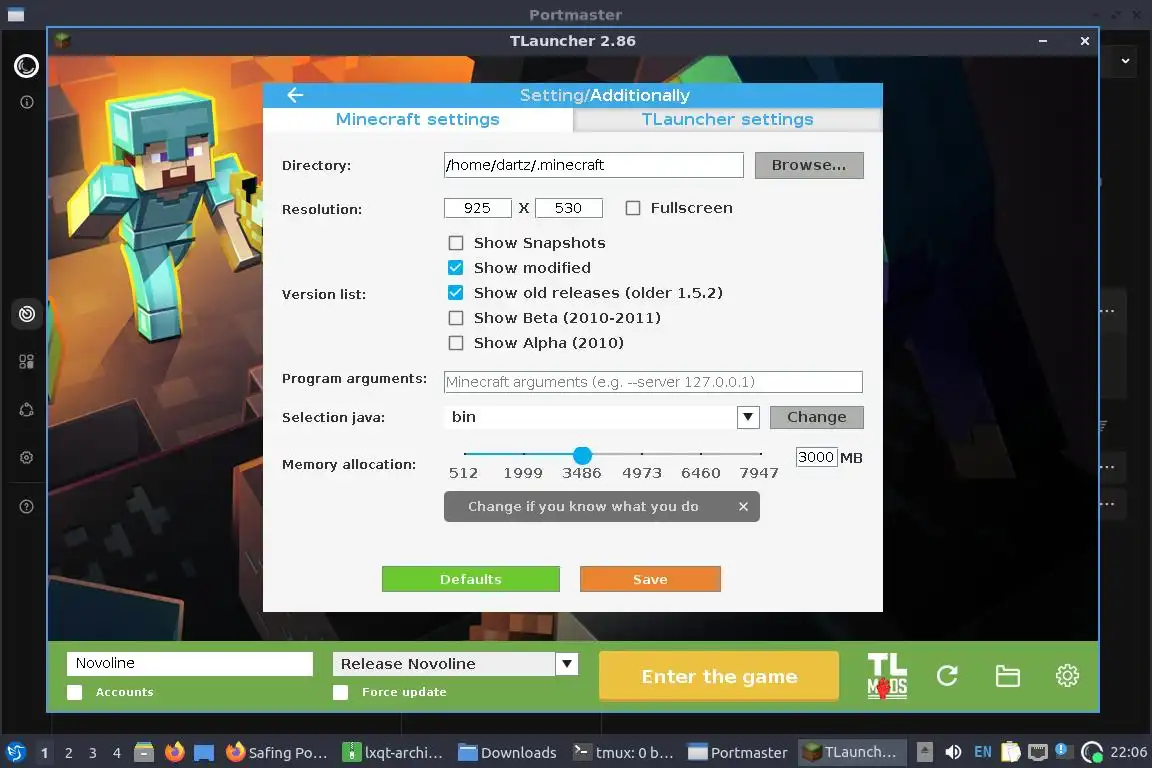Screen dimensions: 1152x768
Task: Open TLauncher settings gear icon
Action: [x=1067, y=675]
